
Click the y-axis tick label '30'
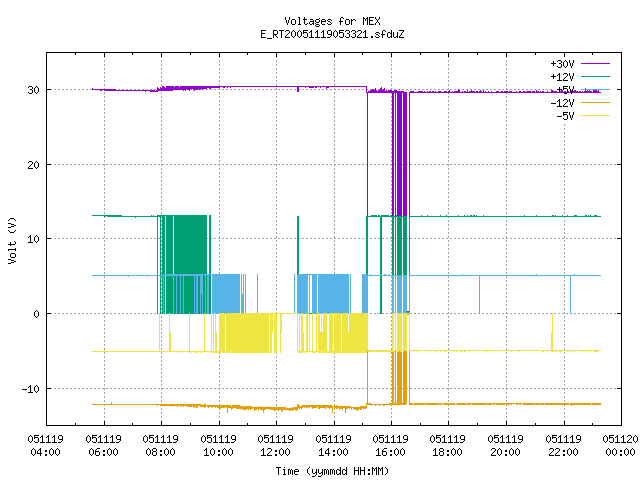pos(33,90)
